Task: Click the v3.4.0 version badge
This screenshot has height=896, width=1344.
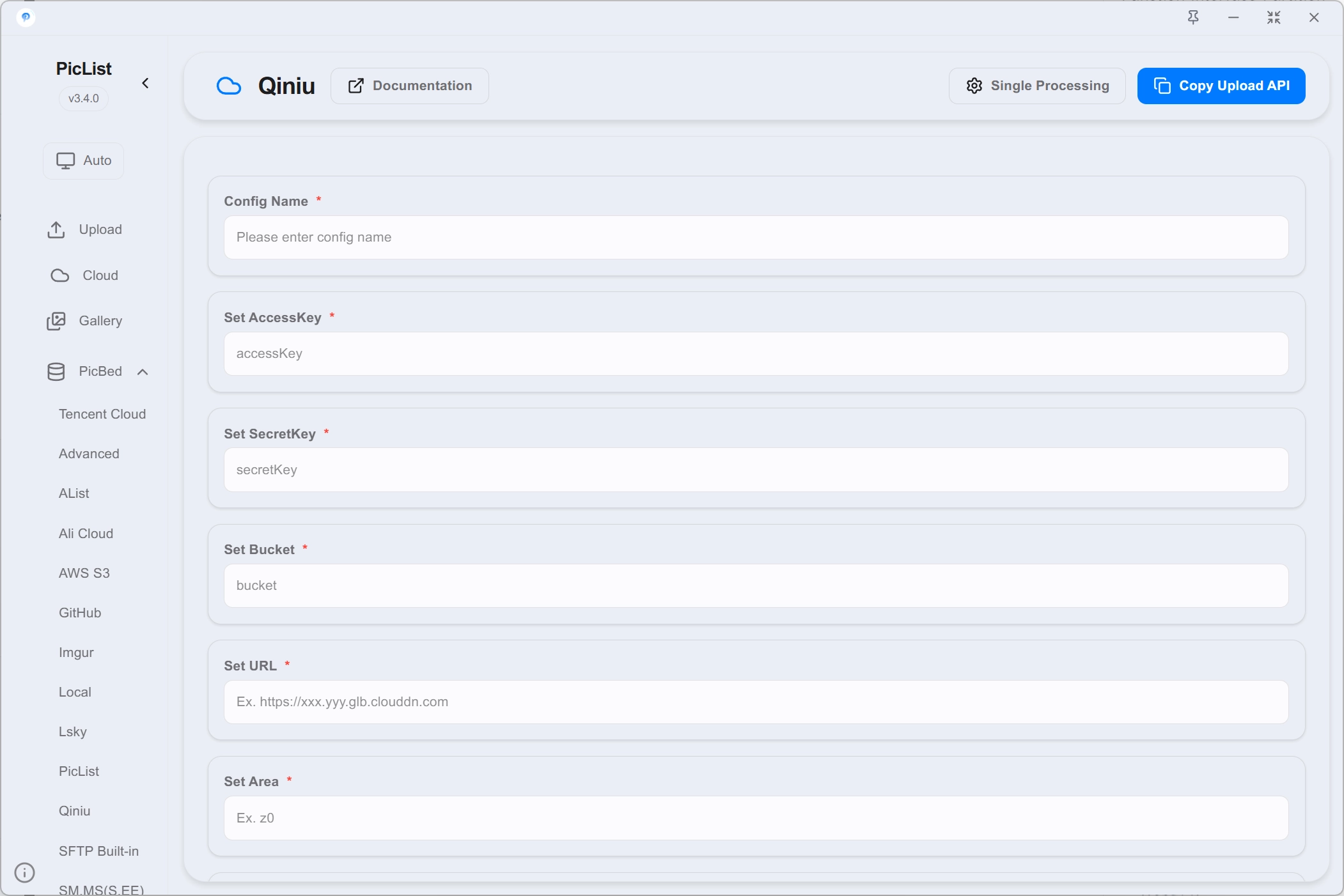Action: pyautogui.click(x=84, y=98)
